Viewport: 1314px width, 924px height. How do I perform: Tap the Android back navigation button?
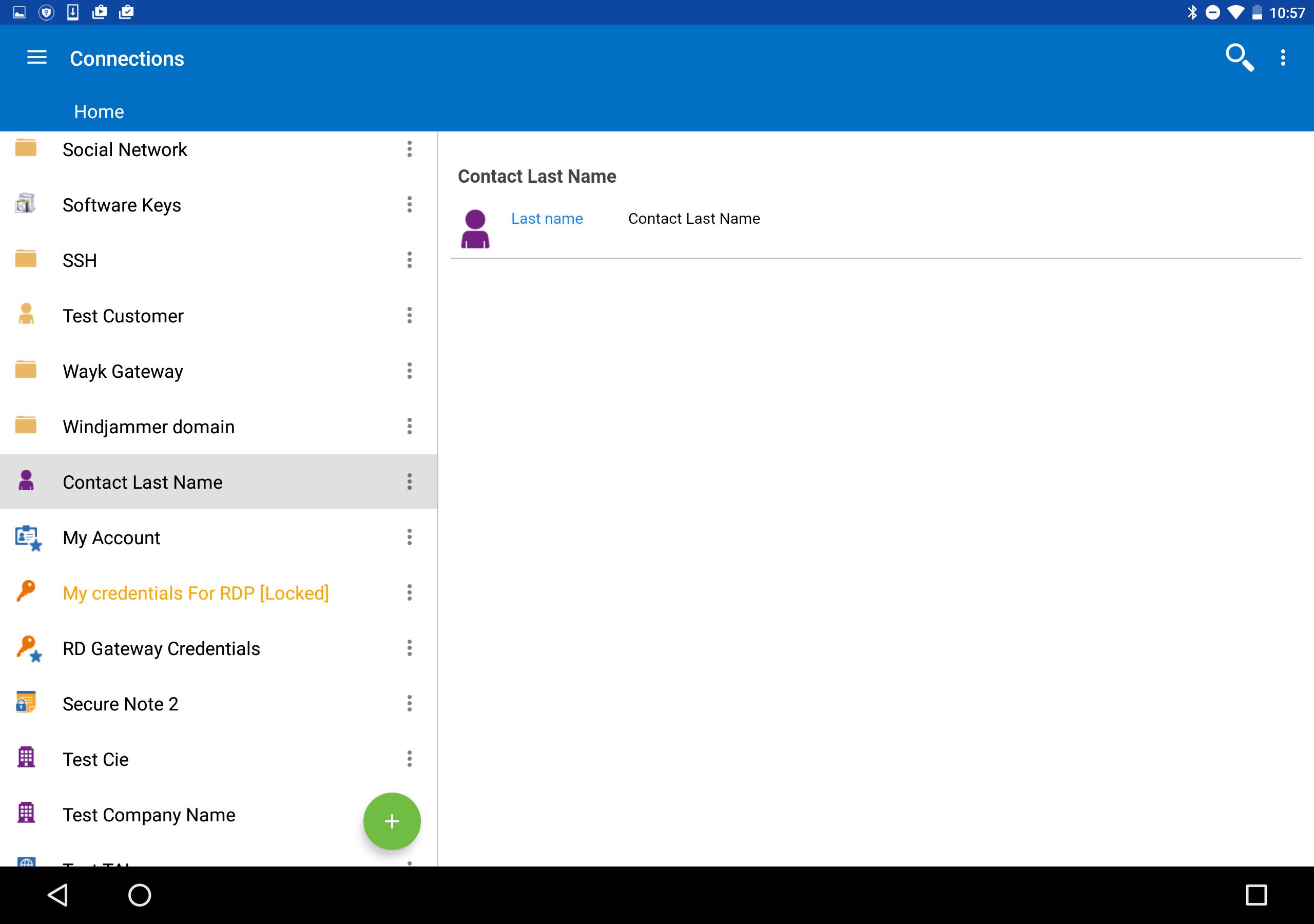[x=58, y=895]
